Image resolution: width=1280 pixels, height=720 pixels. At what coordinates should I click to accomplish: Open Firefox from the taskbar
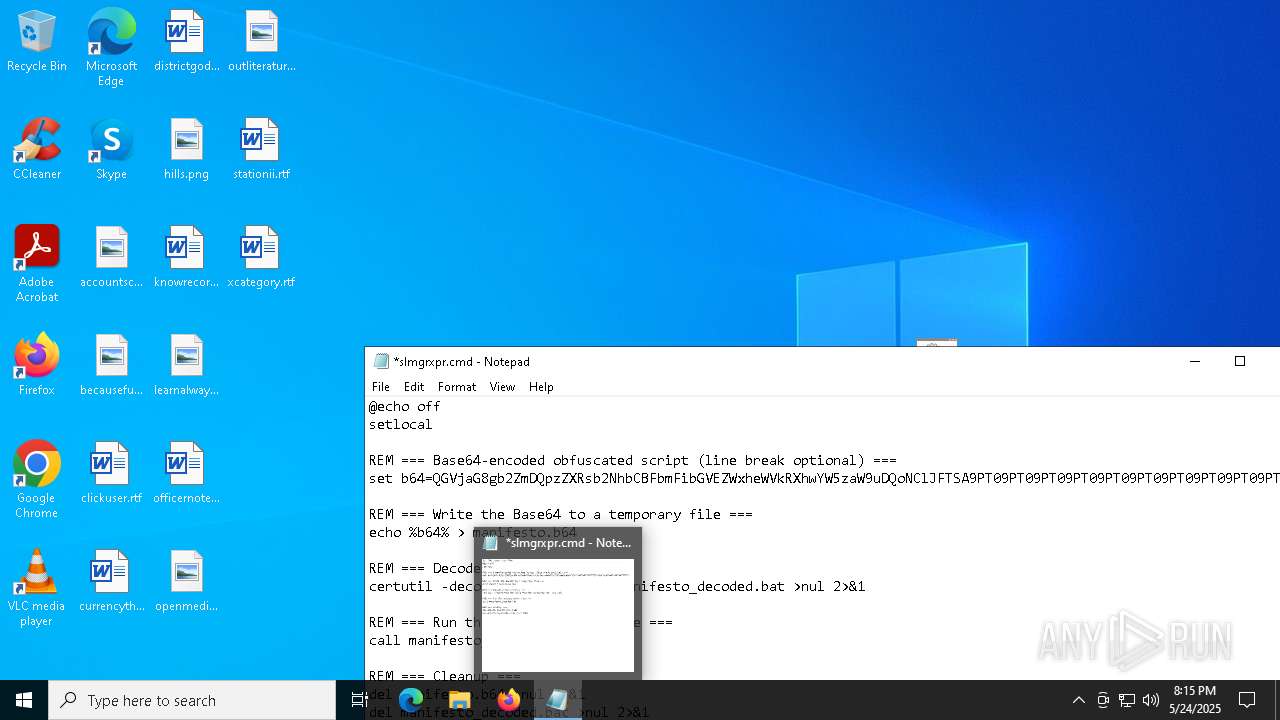(509, 700)
